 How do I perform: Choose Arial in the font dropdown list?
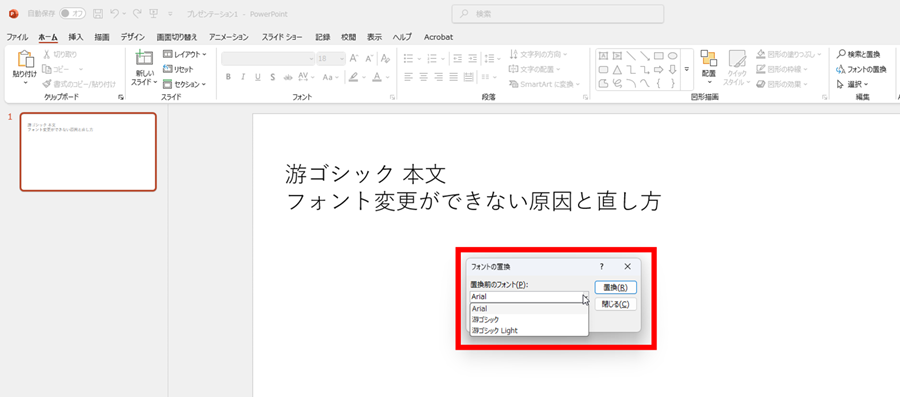tap(529, 309)
